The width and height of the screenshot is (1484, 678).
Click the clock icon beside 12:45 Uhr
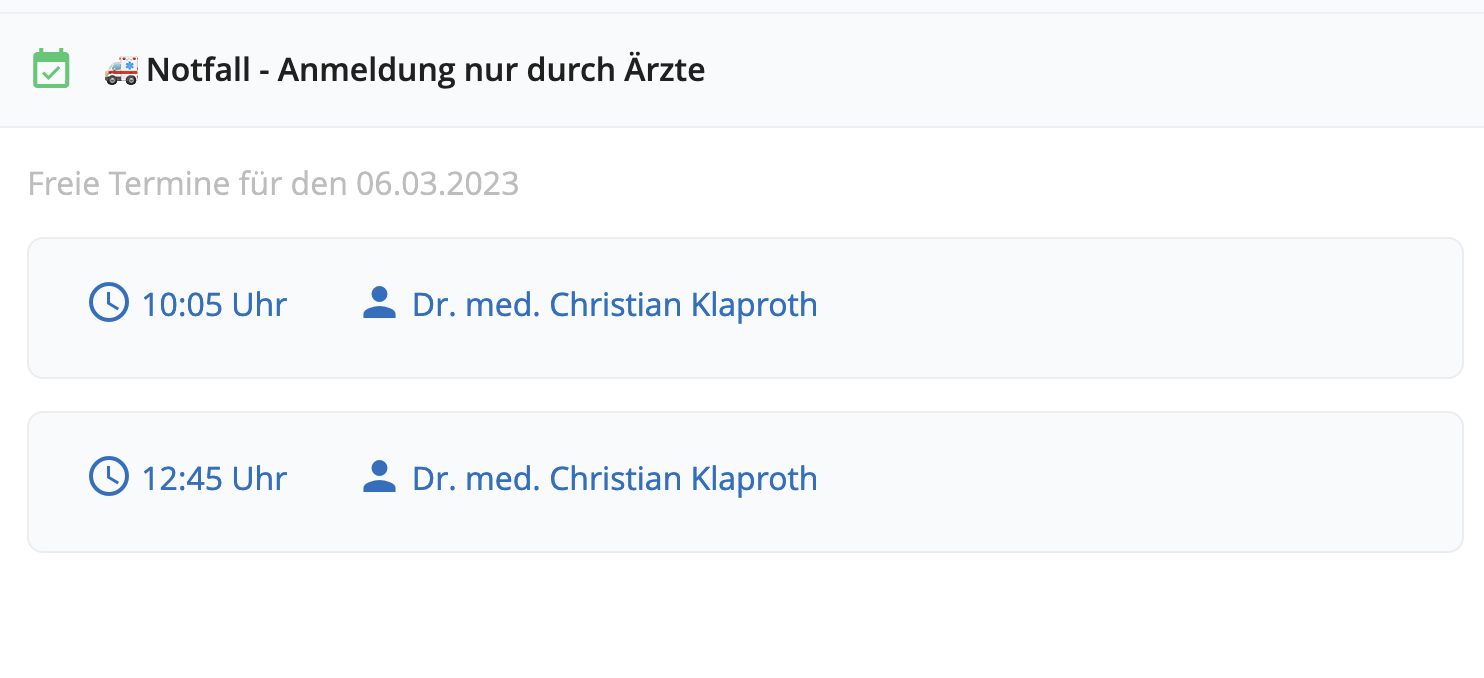click(109, 476)
